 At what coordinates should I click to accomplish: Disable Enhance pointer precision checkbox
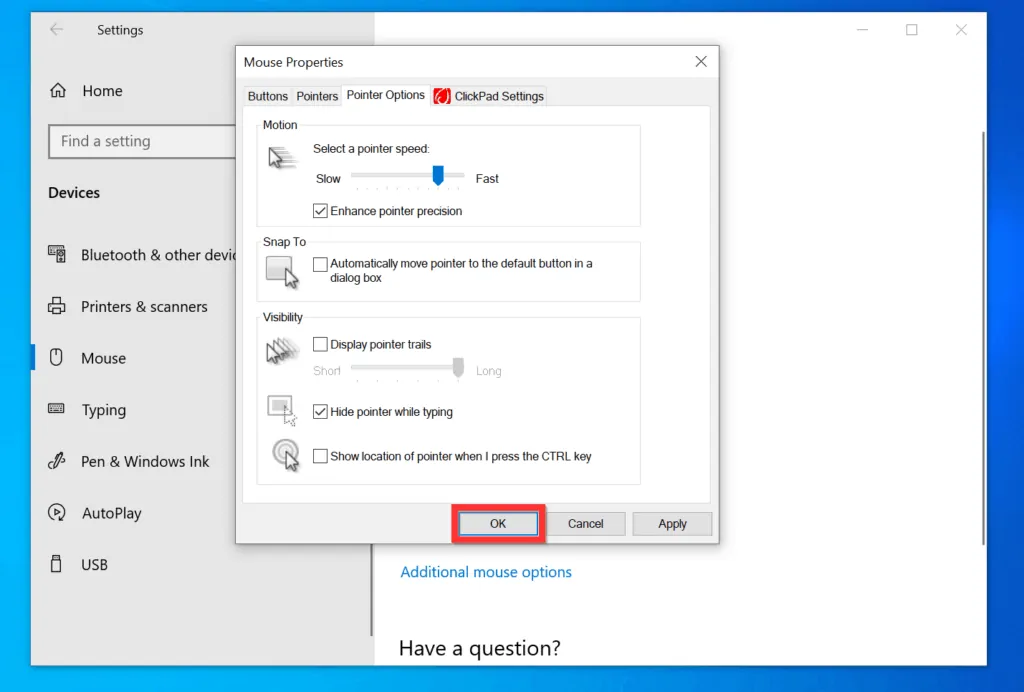(x=320, y=211)
